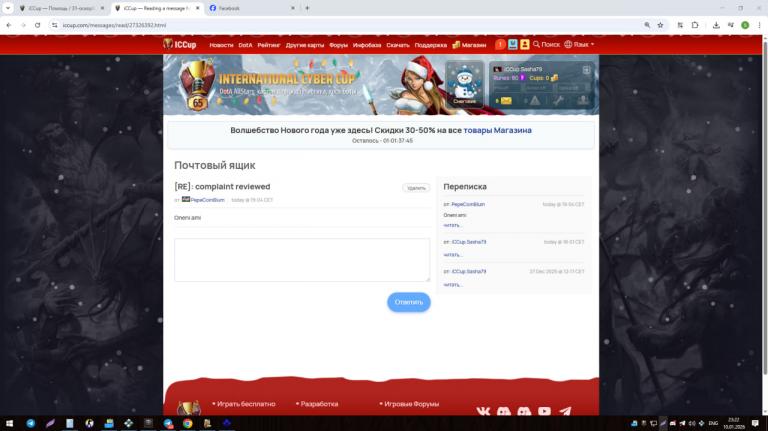Open the Скачать menu item
This screenshot has height=431, width=768.
click(x=398, y=45)
